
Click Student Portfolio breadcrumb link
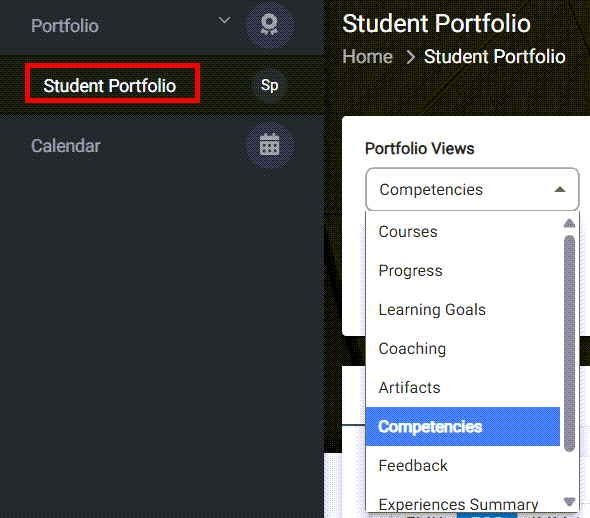coord(494,57)
